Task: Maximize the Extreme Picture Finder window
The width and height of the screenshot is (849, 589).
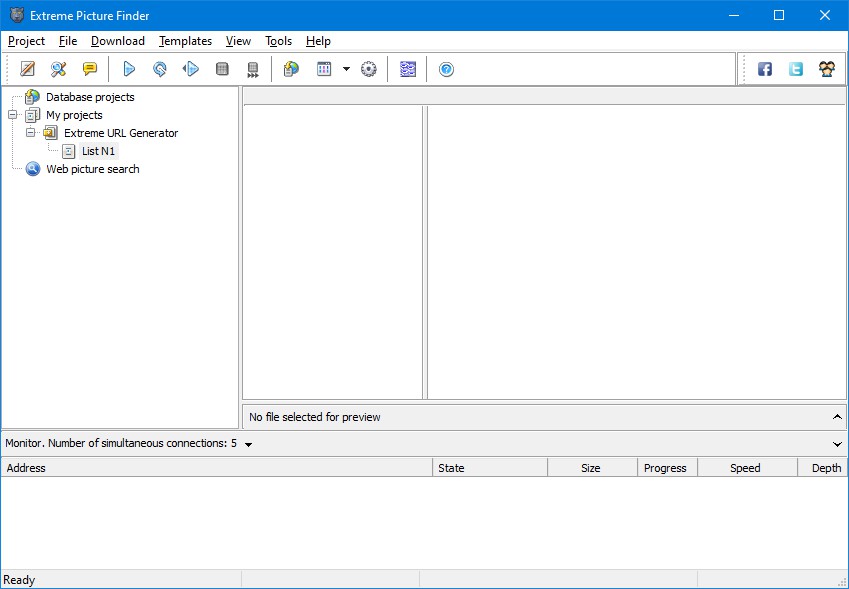Action: pyautogui.click(x=779, y=15)
